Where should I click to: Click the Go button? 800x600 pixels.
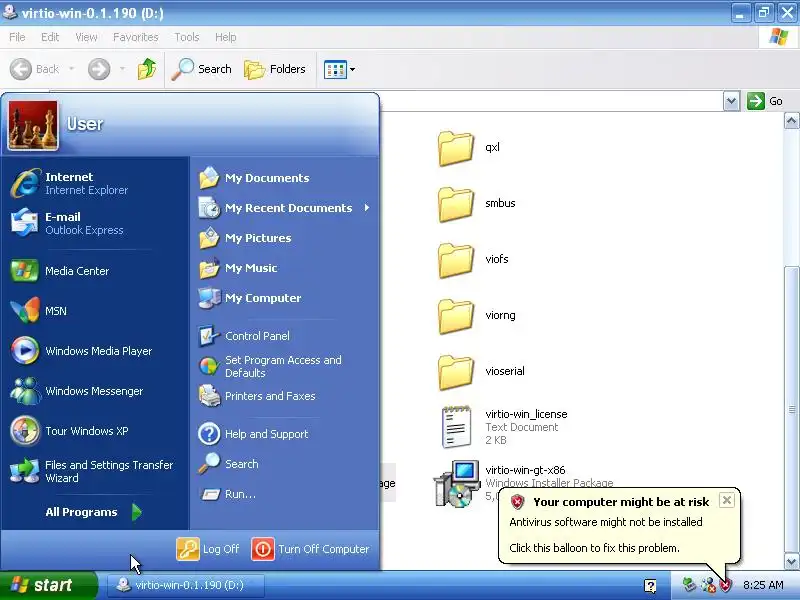click(765, 101)
